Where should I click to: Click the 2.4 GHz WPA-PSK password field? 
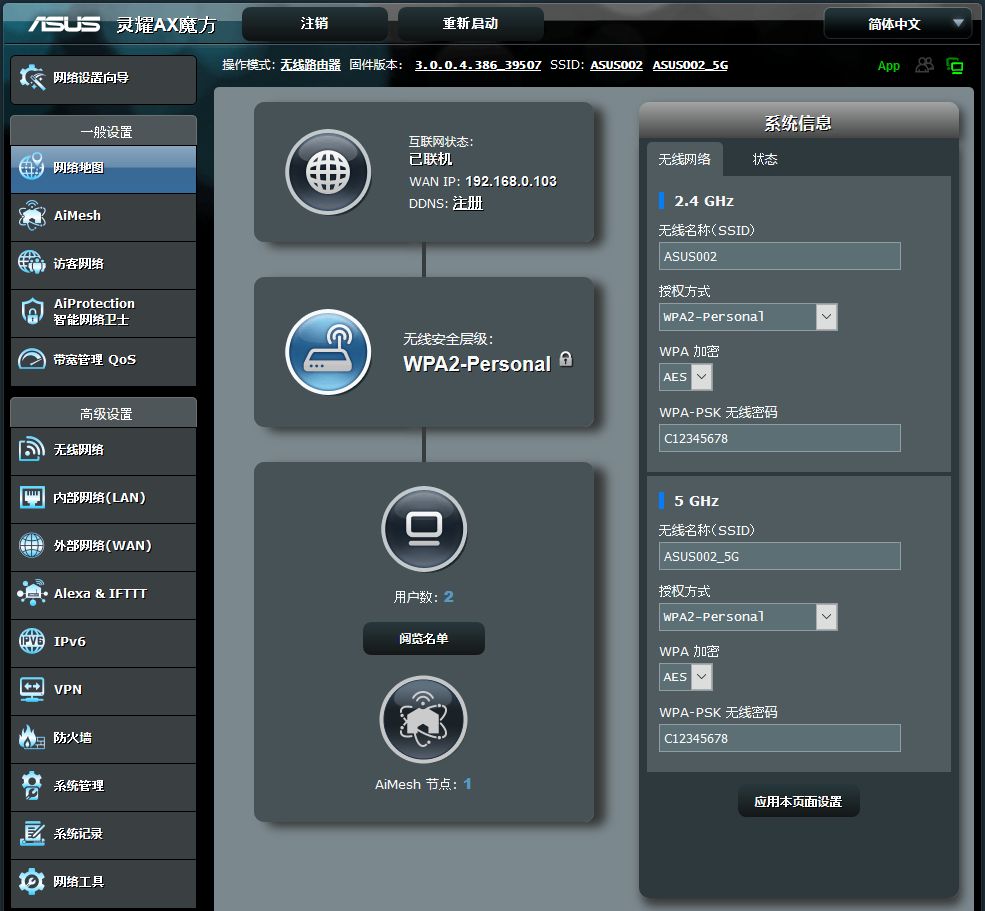(x=780, y=438)
